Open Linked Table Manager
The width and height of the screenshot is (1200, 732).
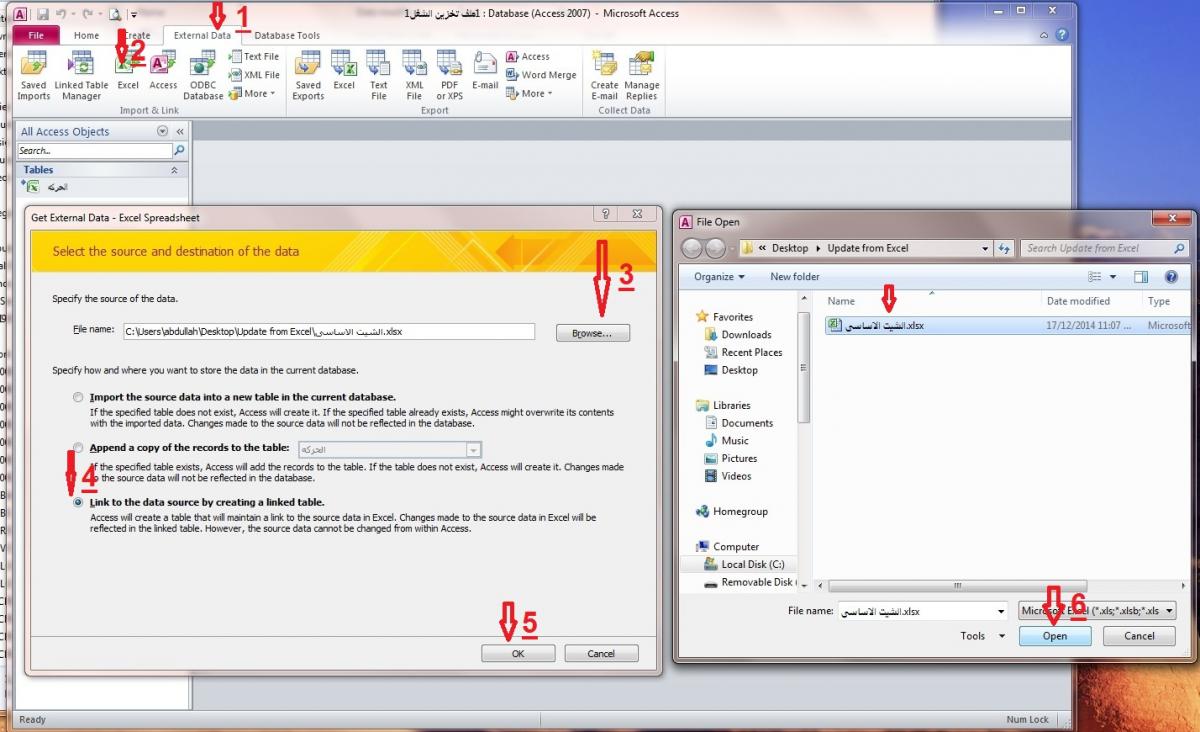pyautogui.click(x=81, y=76)
